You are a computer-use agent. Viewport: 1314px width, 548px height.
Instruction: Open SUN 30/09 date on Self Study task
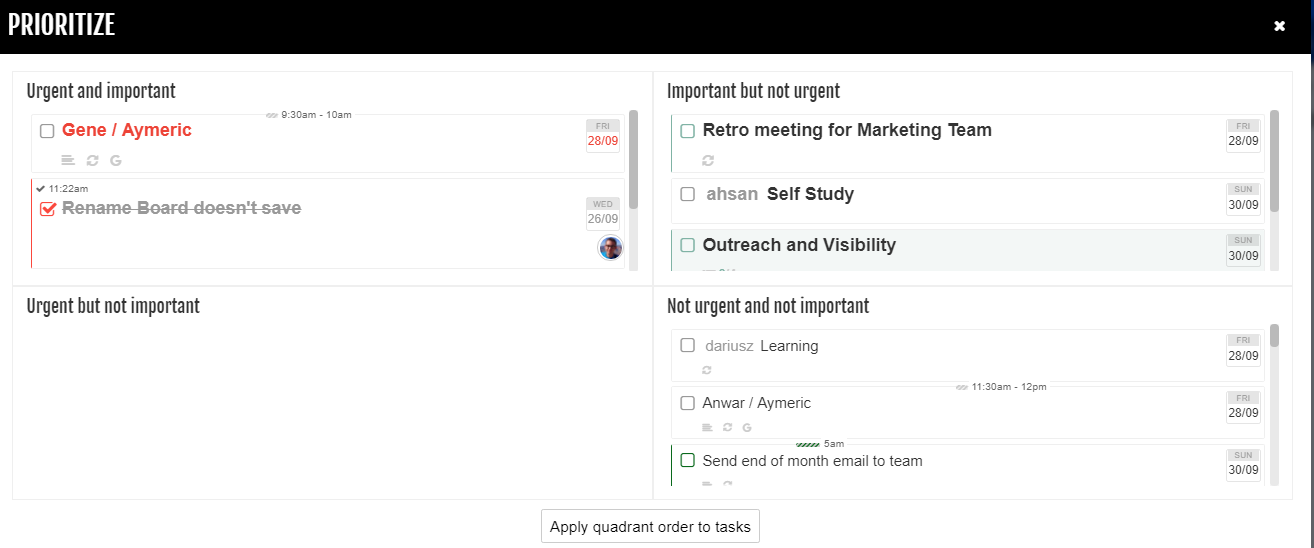(1243, 198)
